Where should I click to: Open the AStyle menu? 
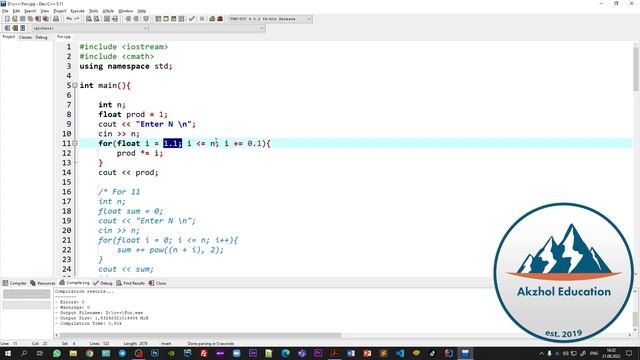(x=108, y=11)
